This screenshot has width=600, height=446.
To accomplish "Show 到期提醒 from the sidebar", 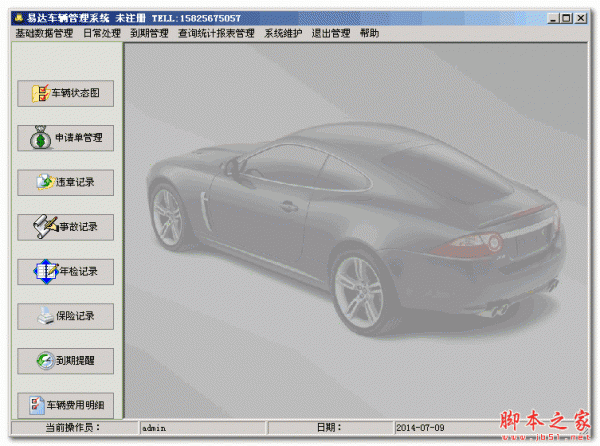I will click(x=65, y=361).
